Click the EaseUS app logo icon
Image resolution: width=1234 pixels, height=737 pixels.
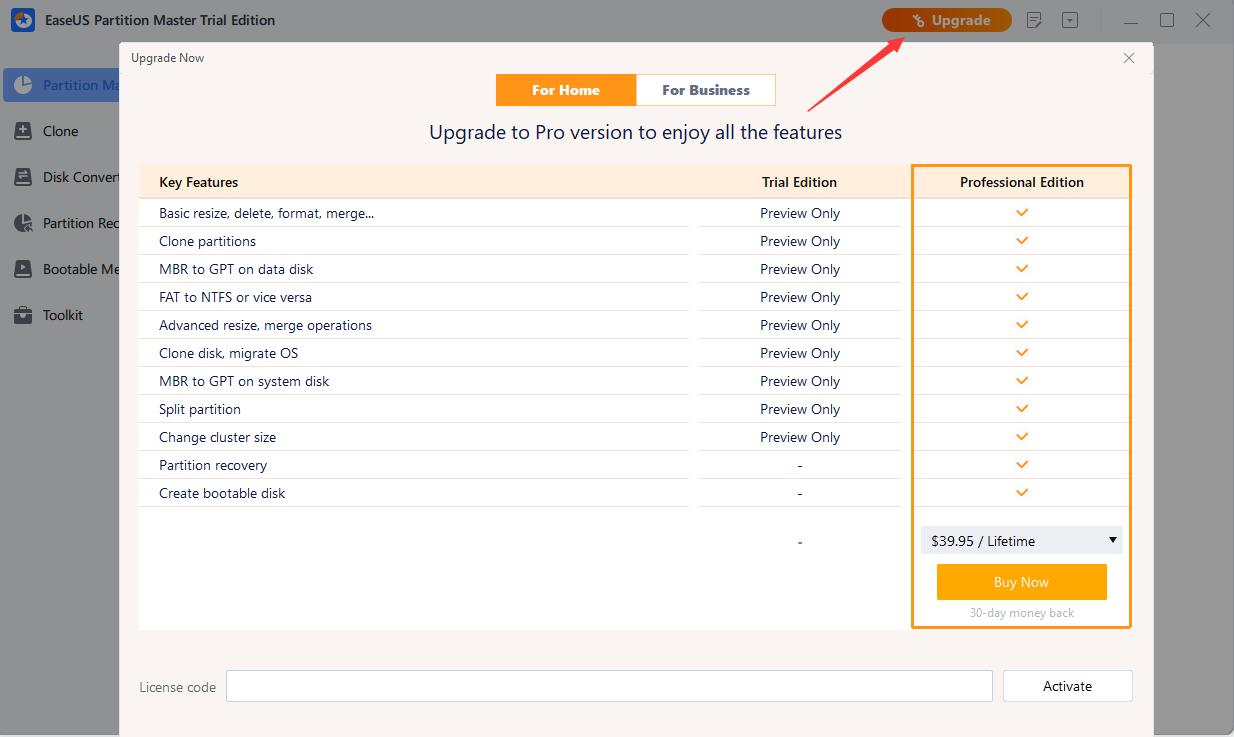click(x=23, y=20)
